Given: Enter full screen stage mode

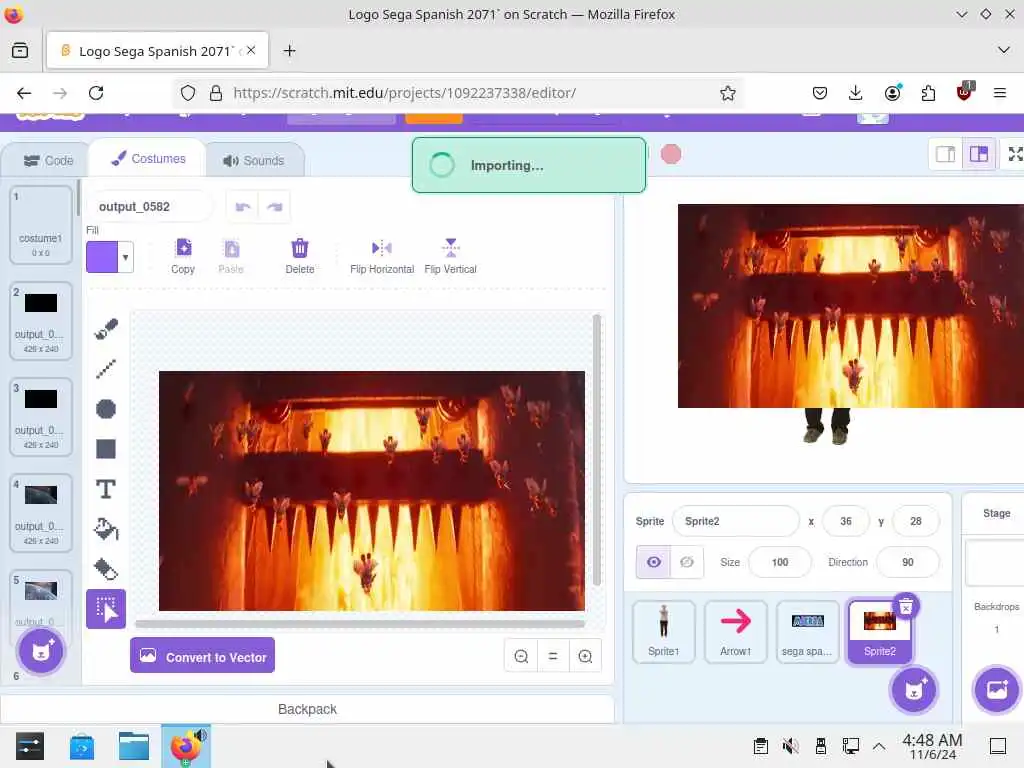Looking at the screenshot, I should coord(1014,154).
